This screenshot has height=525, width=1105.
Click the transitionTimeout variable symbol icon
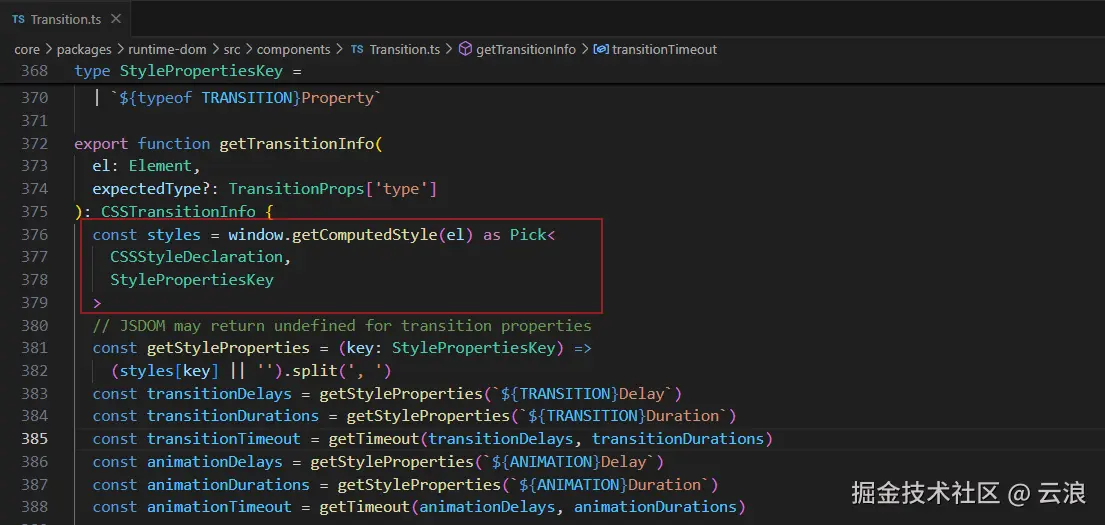coord(601,49)
